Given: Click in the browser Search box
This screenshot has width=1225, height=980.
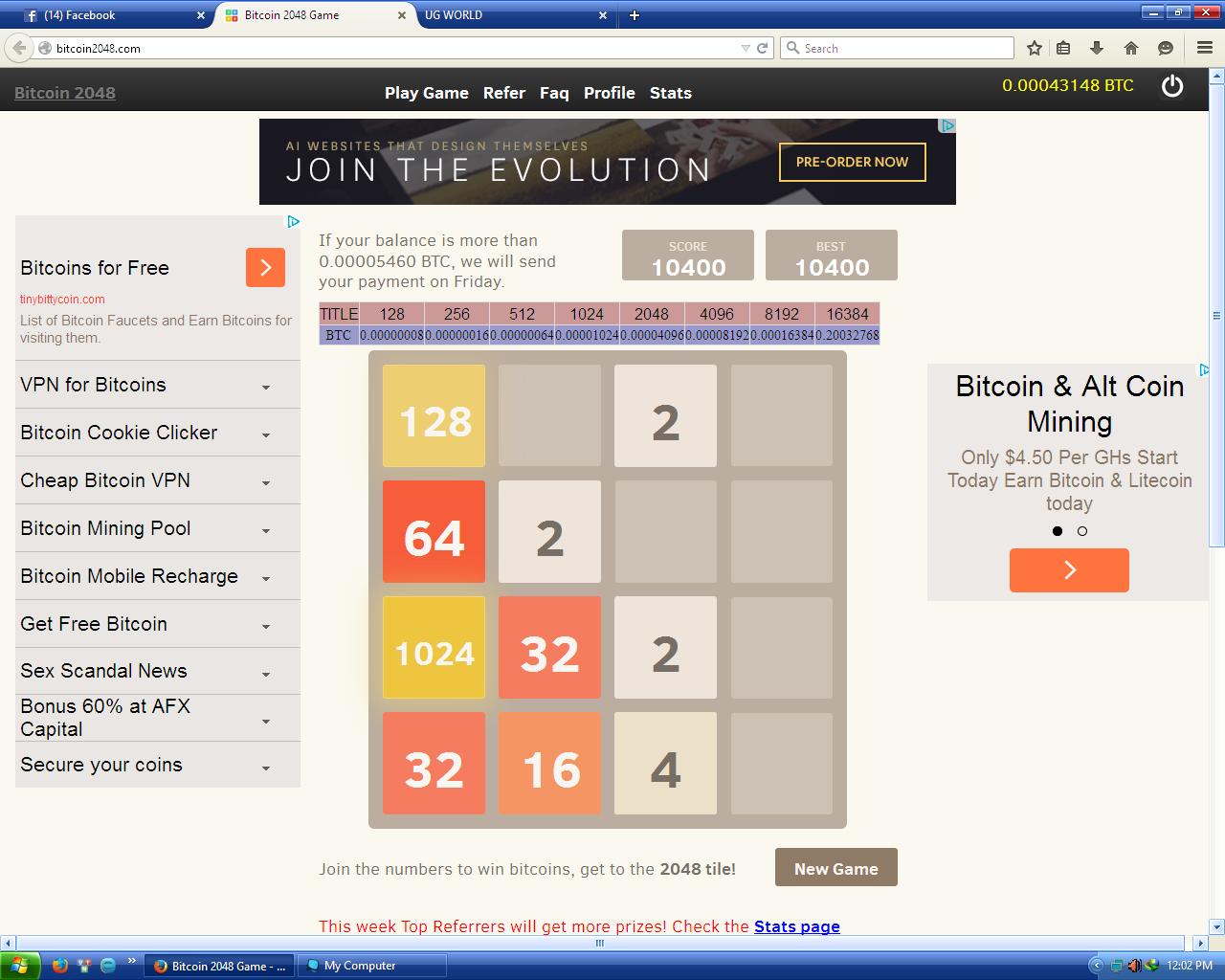Looking at the screenshot, I should (x=897, y=48).
